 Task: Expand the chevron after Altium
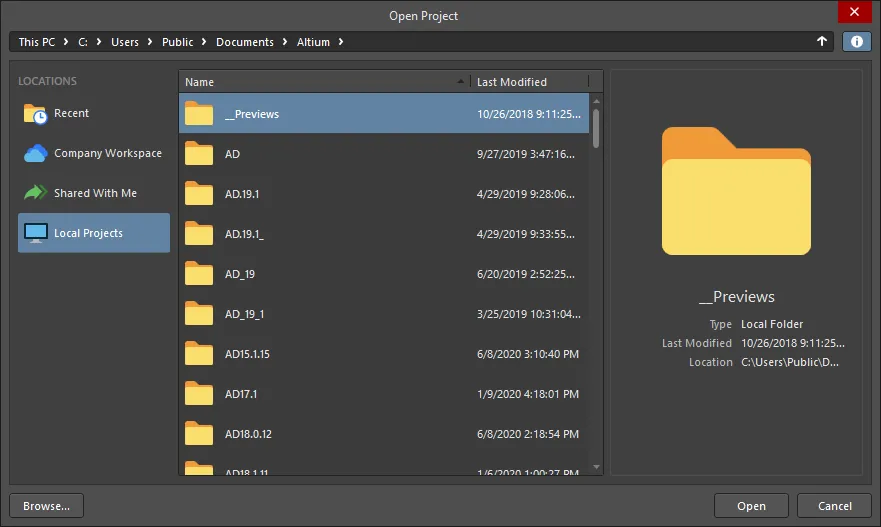tap(340, 42)
